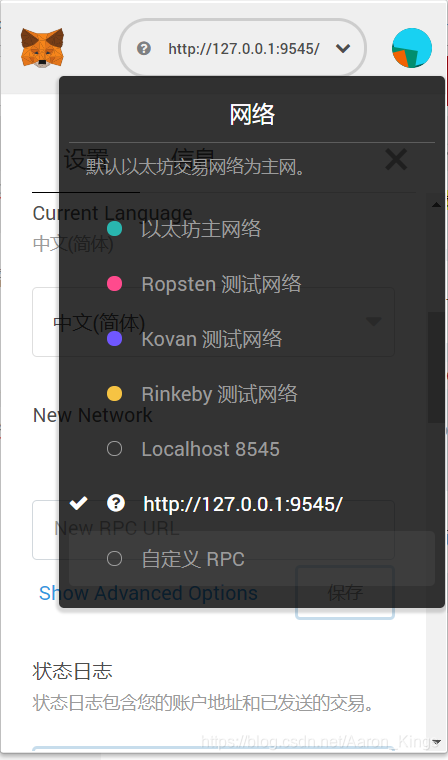The width and height of the screenshot is (448, 760).
Task: Click the pink dot for Ropsten
Action: 114,284
